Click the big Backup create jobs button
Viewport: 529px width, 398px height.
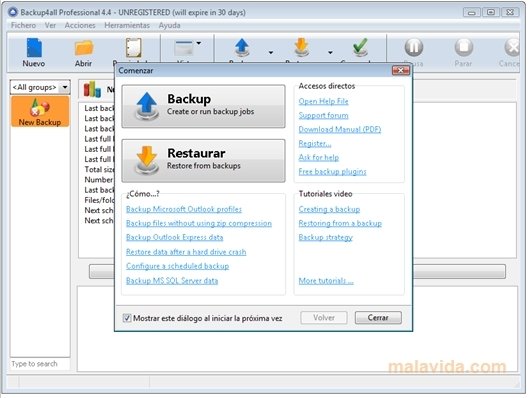203,106
